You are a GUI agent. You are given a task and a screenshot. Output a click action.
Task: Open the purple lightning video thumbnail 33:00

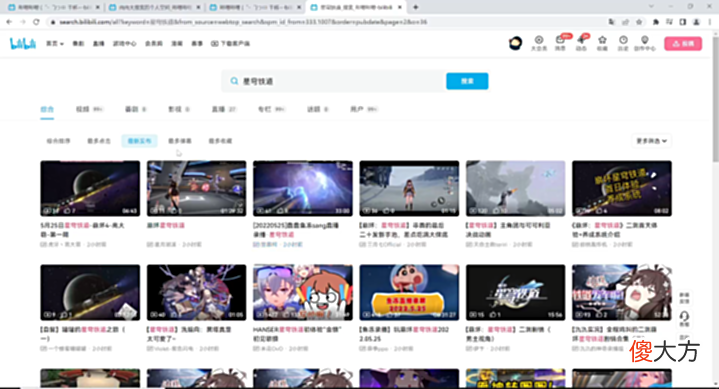tap(303, 188)
